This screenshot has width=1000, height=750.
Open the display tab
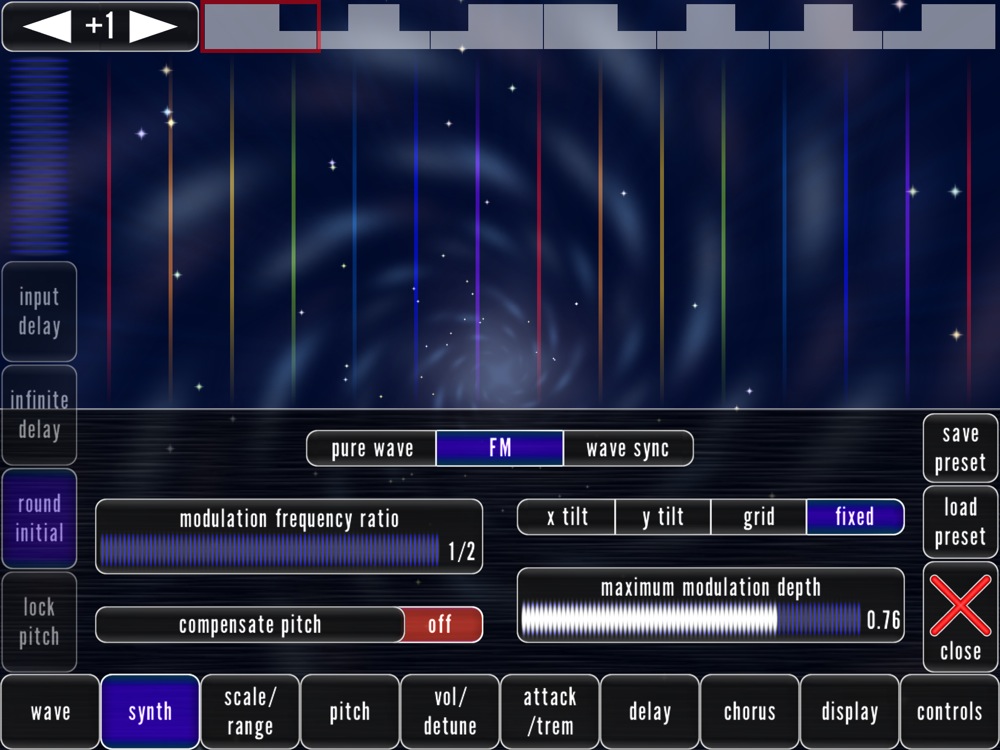pos(849,711)
